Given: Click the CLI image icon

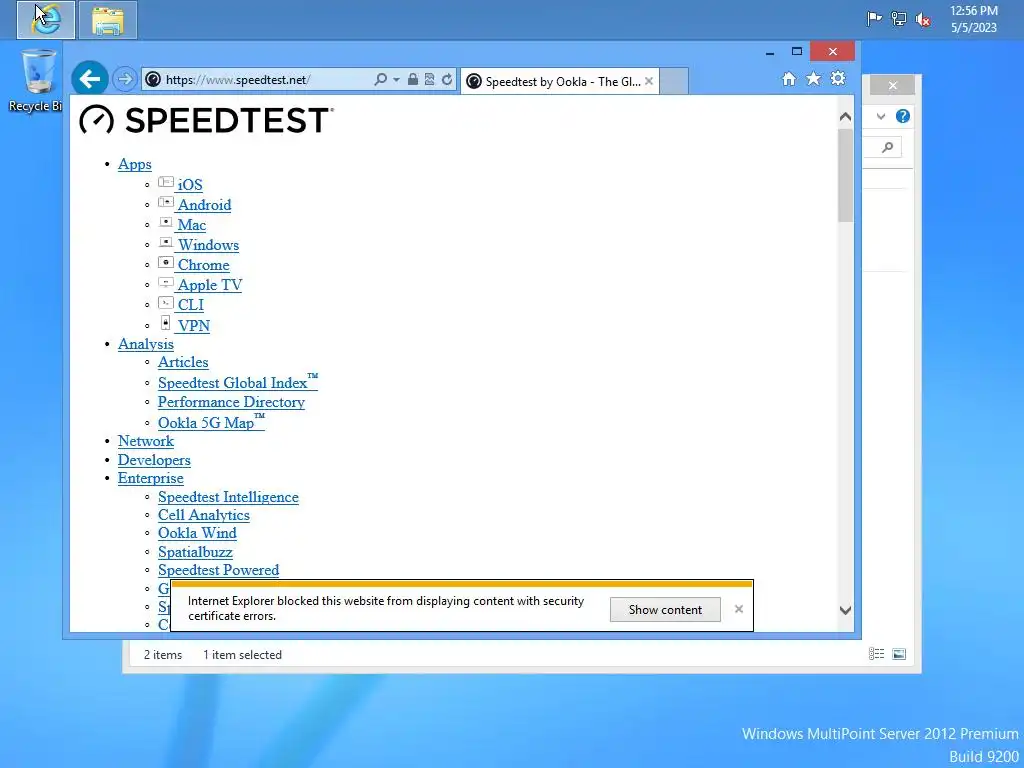Looking at the screenshot, I should [166, 303].
